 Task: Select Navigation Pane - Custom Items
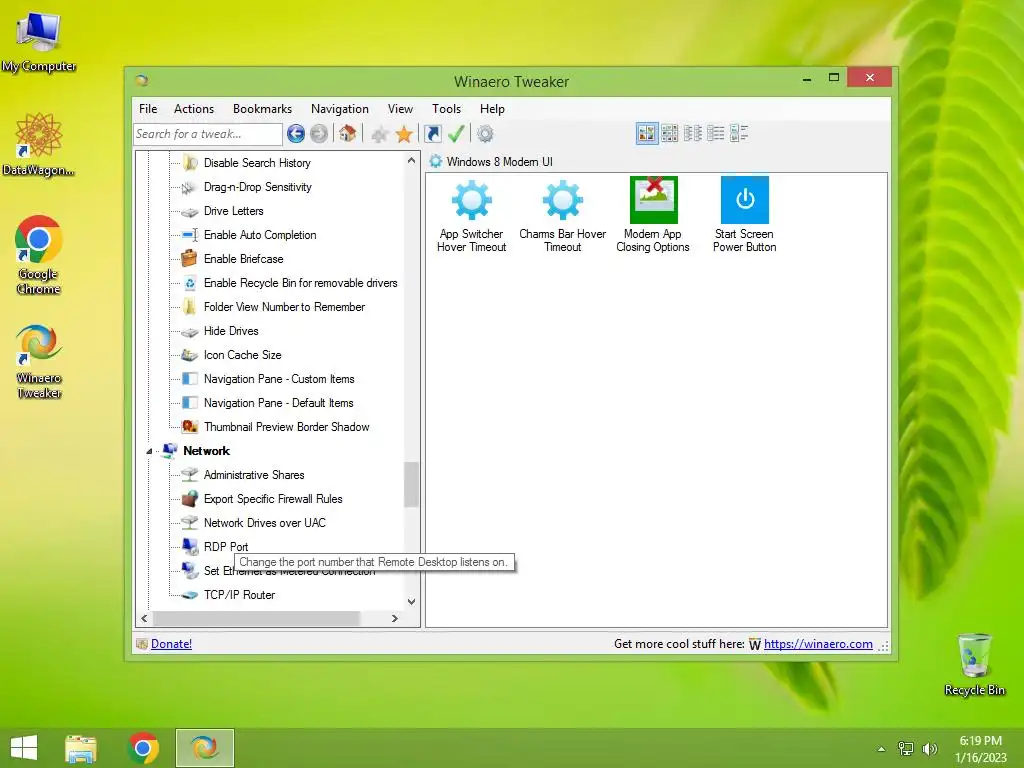(279, 379)
